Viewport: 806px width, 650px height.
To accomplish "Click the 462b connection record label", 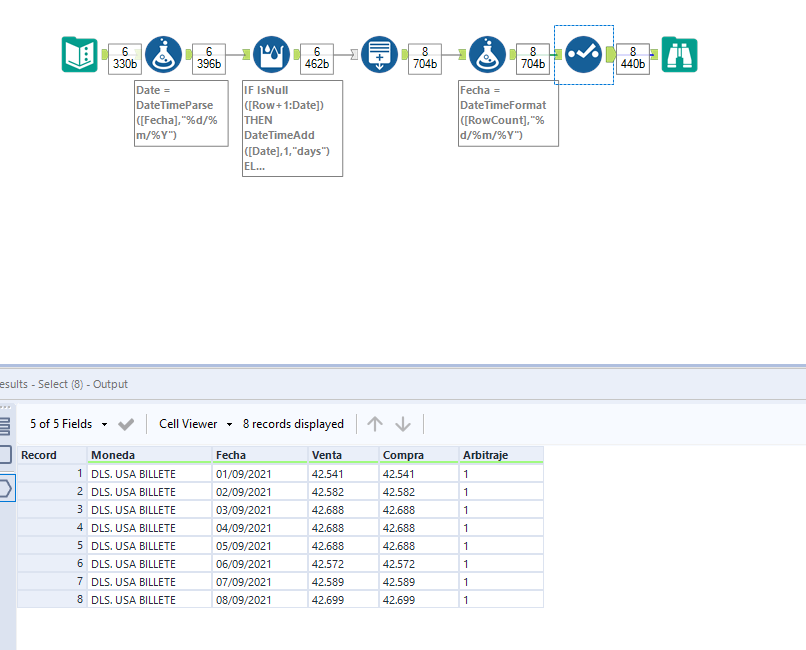I will pyautogui.click(x=317, y=59).
